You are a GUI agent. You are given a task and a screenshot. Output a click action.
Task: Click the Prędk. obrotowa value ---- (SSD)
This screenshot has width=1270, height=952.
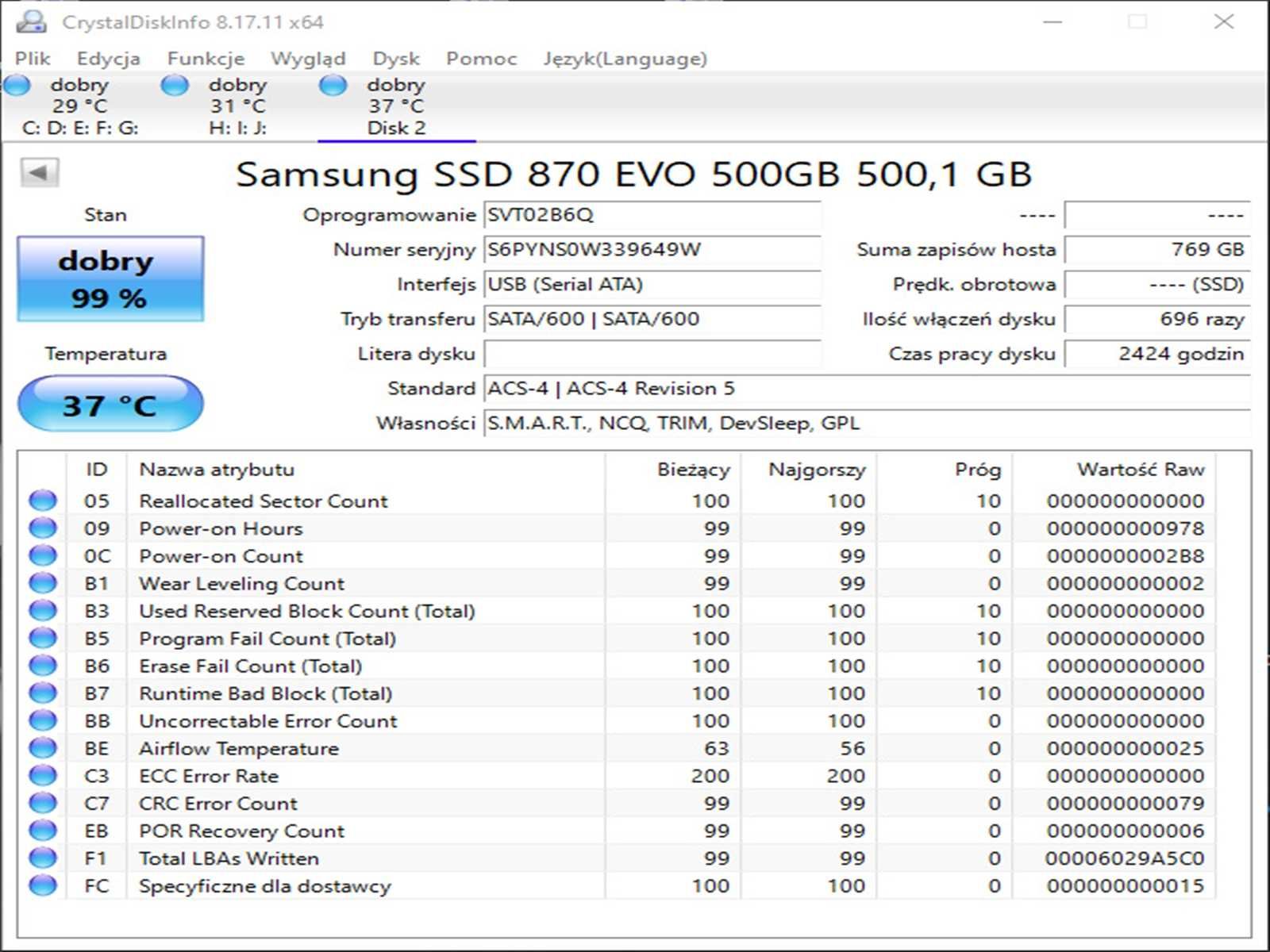pyautogui.click(x=1157, y=285)
